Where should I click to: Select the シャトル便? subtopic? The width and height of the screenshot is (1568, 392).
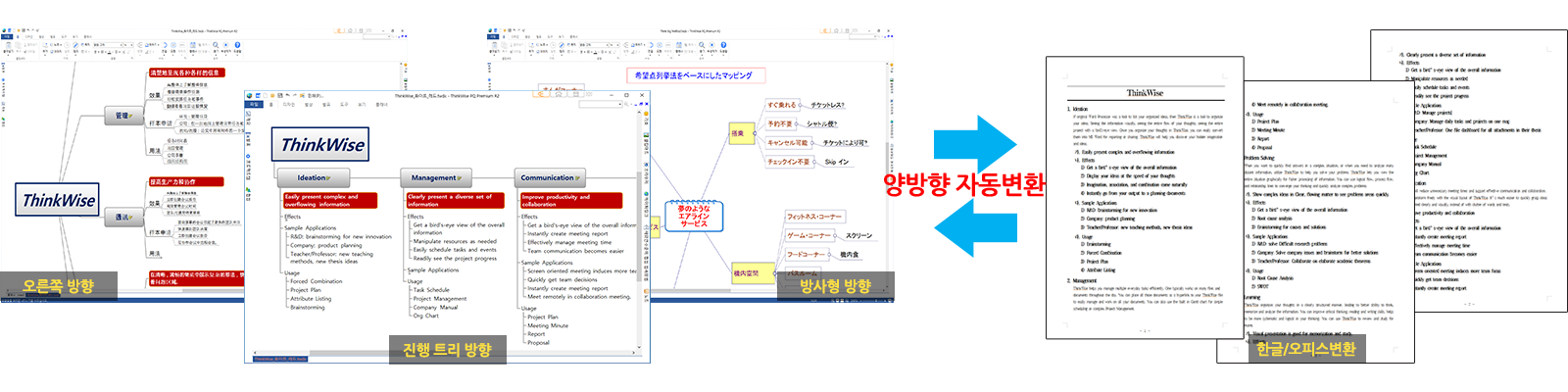pyautogui.click(x=821, y=124)
